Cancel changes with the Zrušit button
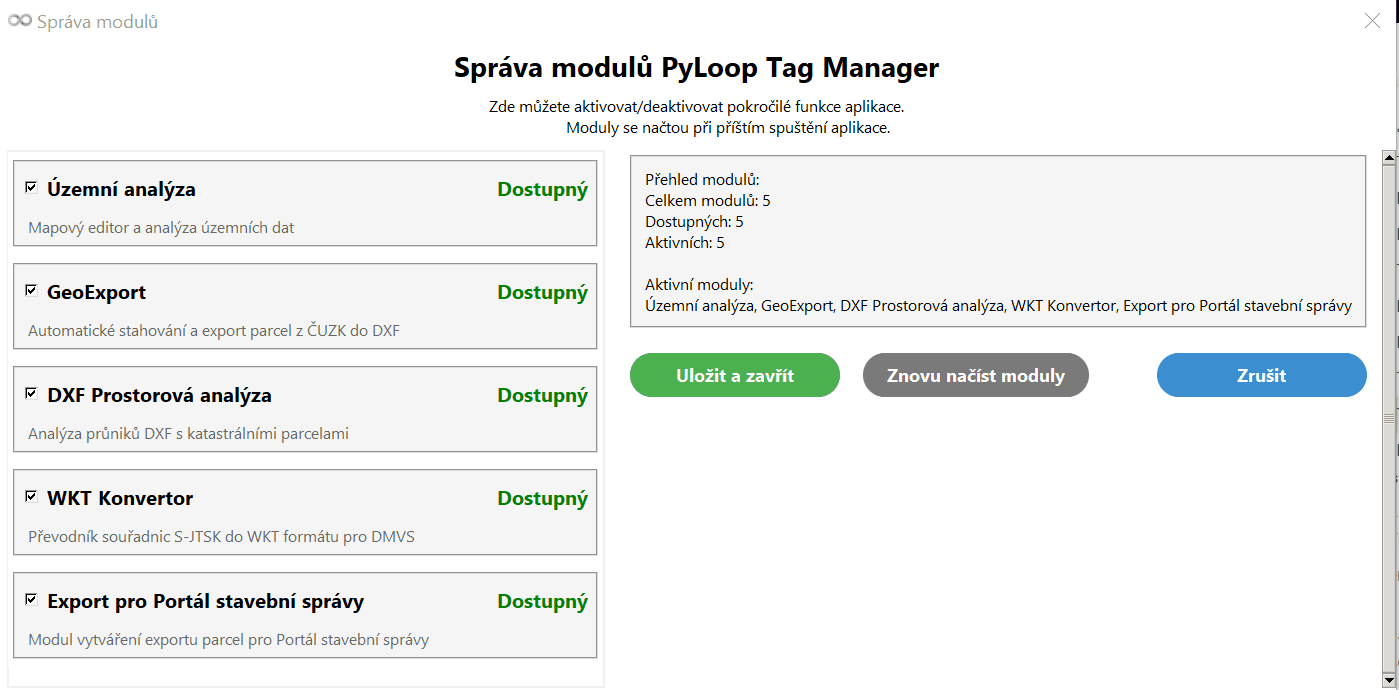 pyautogui.click(x=1262, y=375)
